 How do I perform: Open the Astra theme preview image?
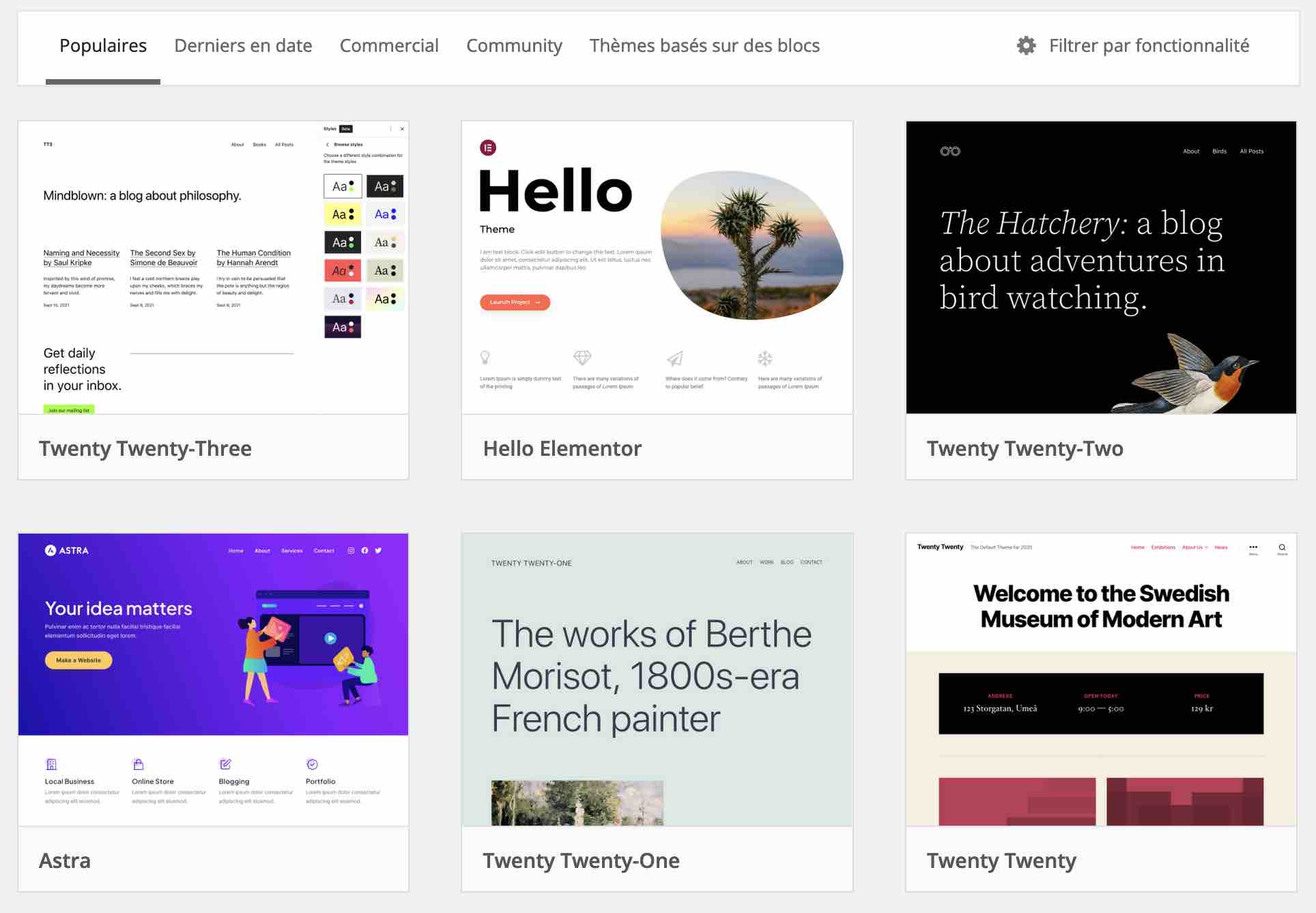[213, 680]
